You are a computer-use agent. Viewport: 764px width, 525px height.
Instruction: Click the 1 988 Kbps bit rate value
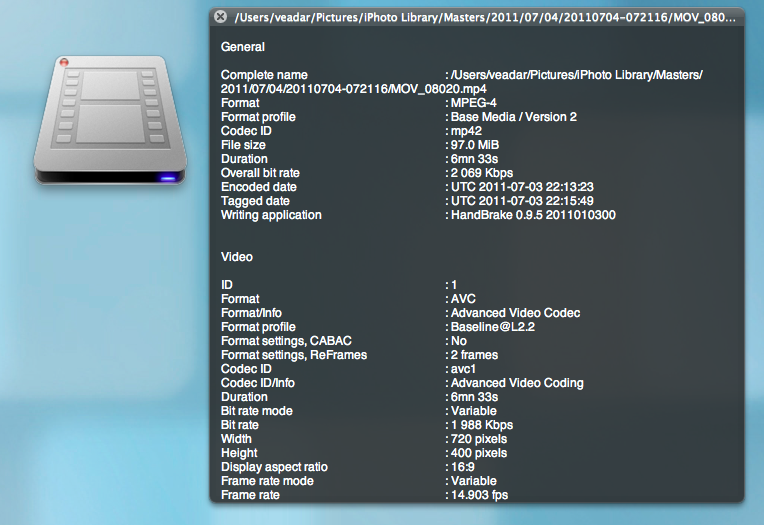(481, 425)
